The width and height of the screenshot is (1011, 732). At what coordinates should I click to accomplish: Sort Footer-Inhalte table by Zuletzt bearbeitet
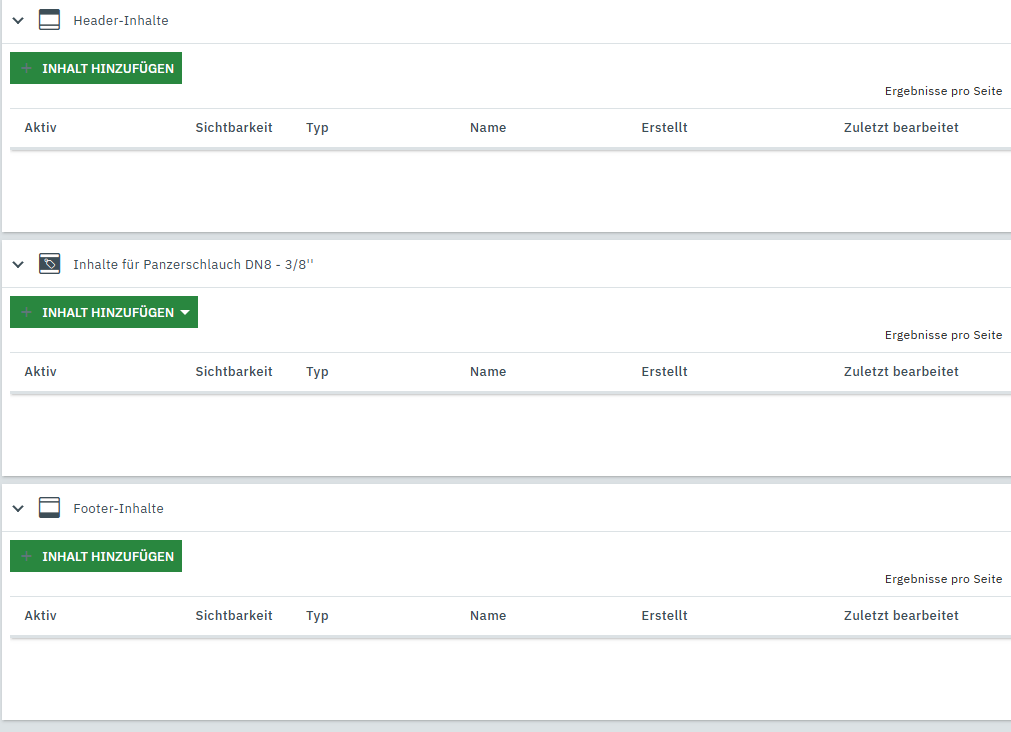[900, 616]
